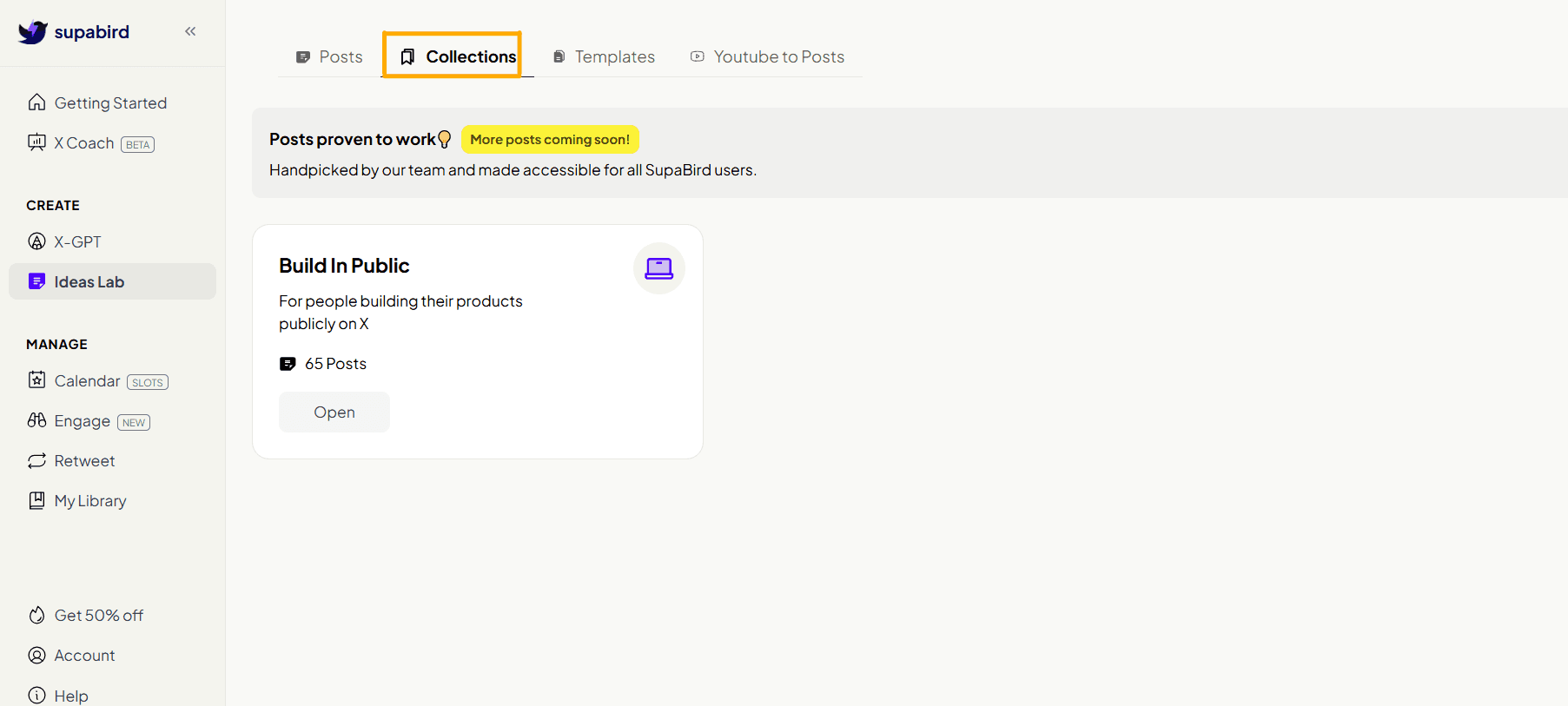Open Youtube to Posts tab
Screen dimensions: 1568x706
tap(767, 56)
